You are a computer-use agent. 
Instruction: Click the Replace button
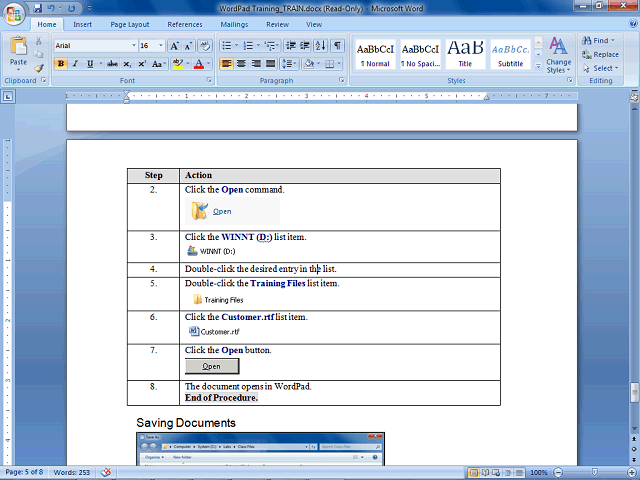click(x=600, y=54)
